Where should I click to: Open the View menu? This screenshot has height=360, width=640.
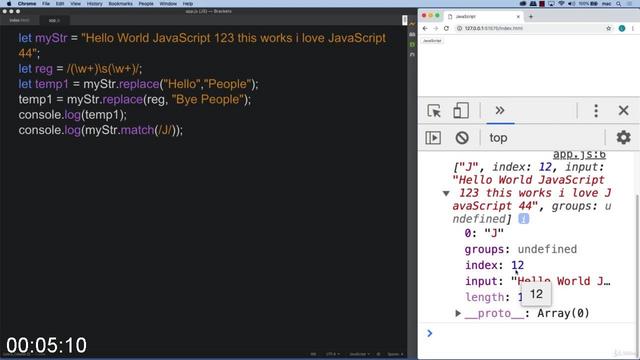point(76,4)
